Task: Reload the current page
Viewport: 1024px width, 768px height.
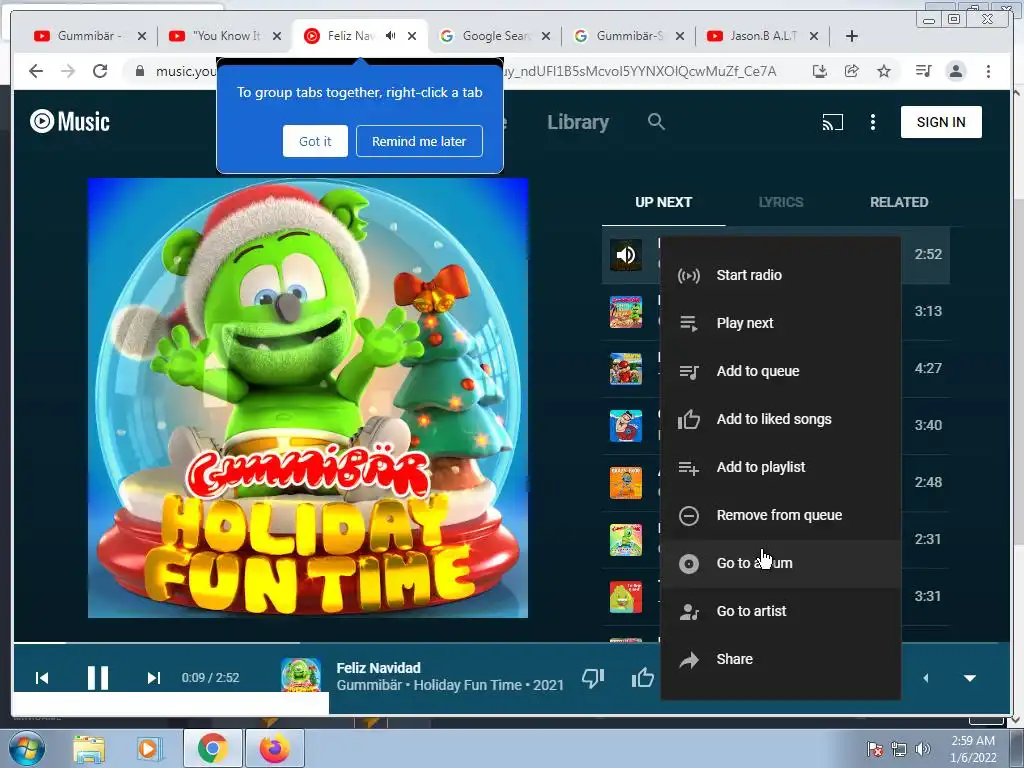Action: tap(100, 71)
